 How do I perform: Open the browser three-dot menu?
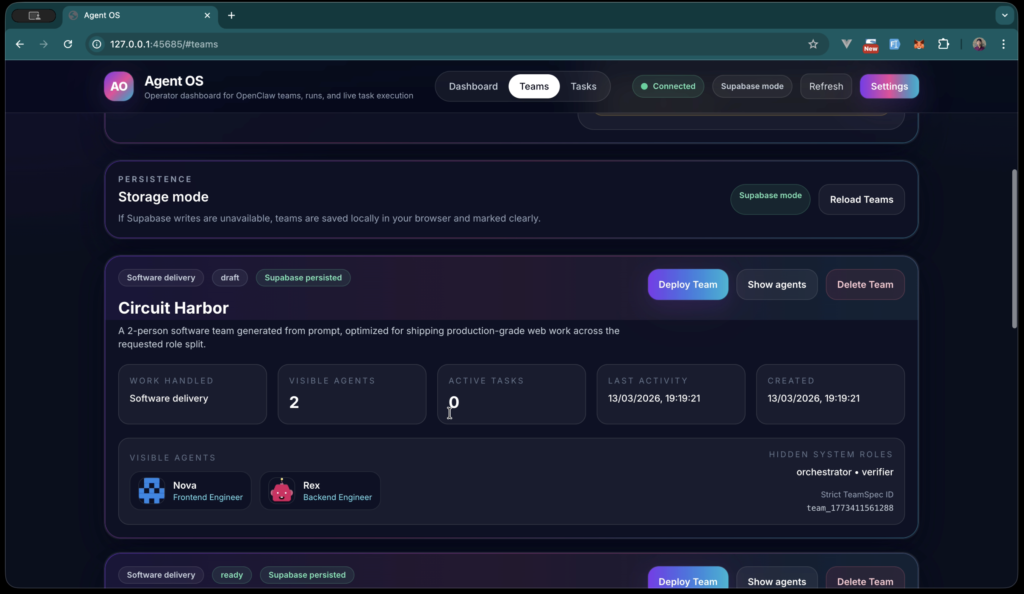(1003, 44)
